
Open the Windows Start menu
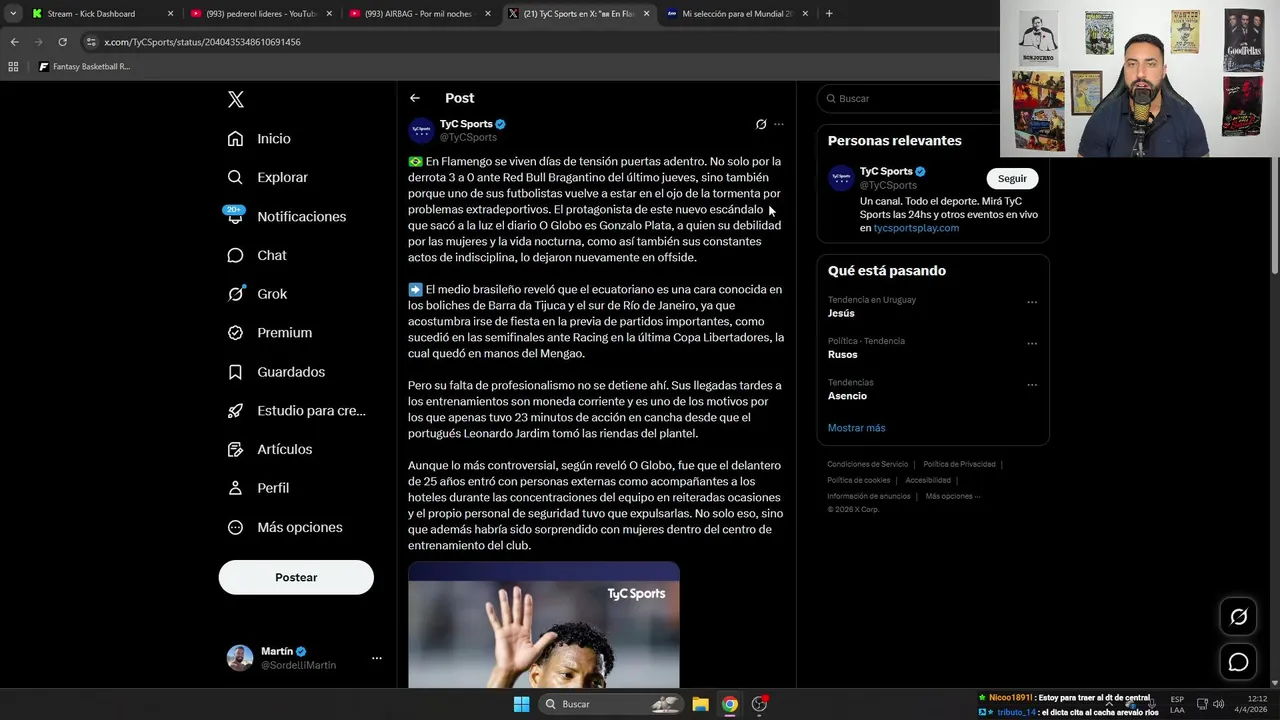coord(521,704)
